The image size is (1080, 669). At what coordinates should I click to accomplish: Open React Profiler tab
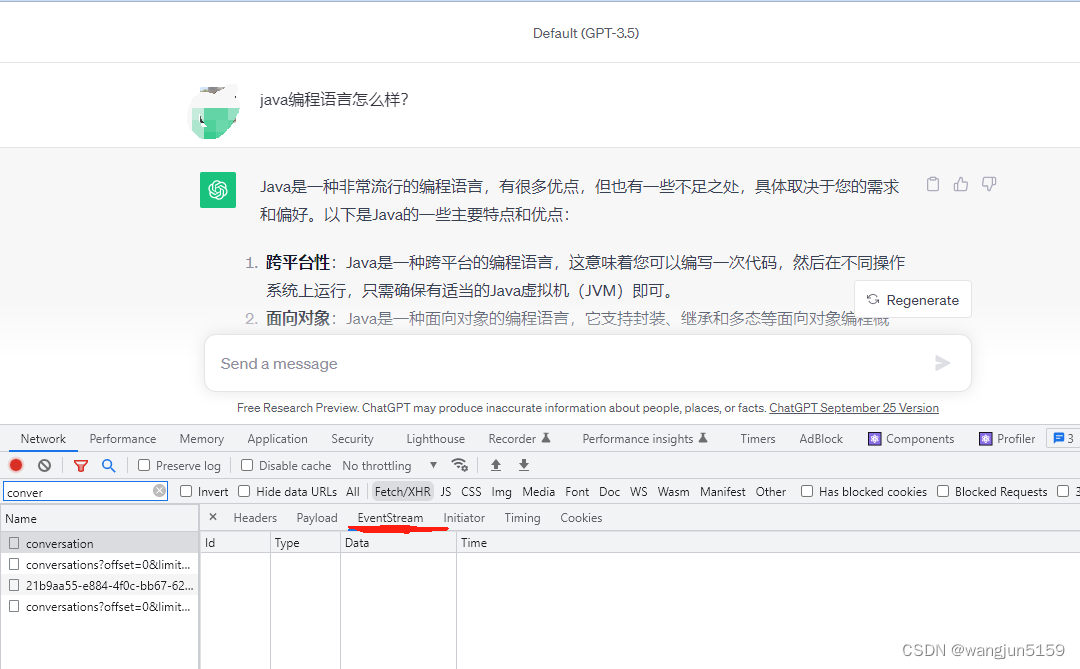[x=1007, y=439]
